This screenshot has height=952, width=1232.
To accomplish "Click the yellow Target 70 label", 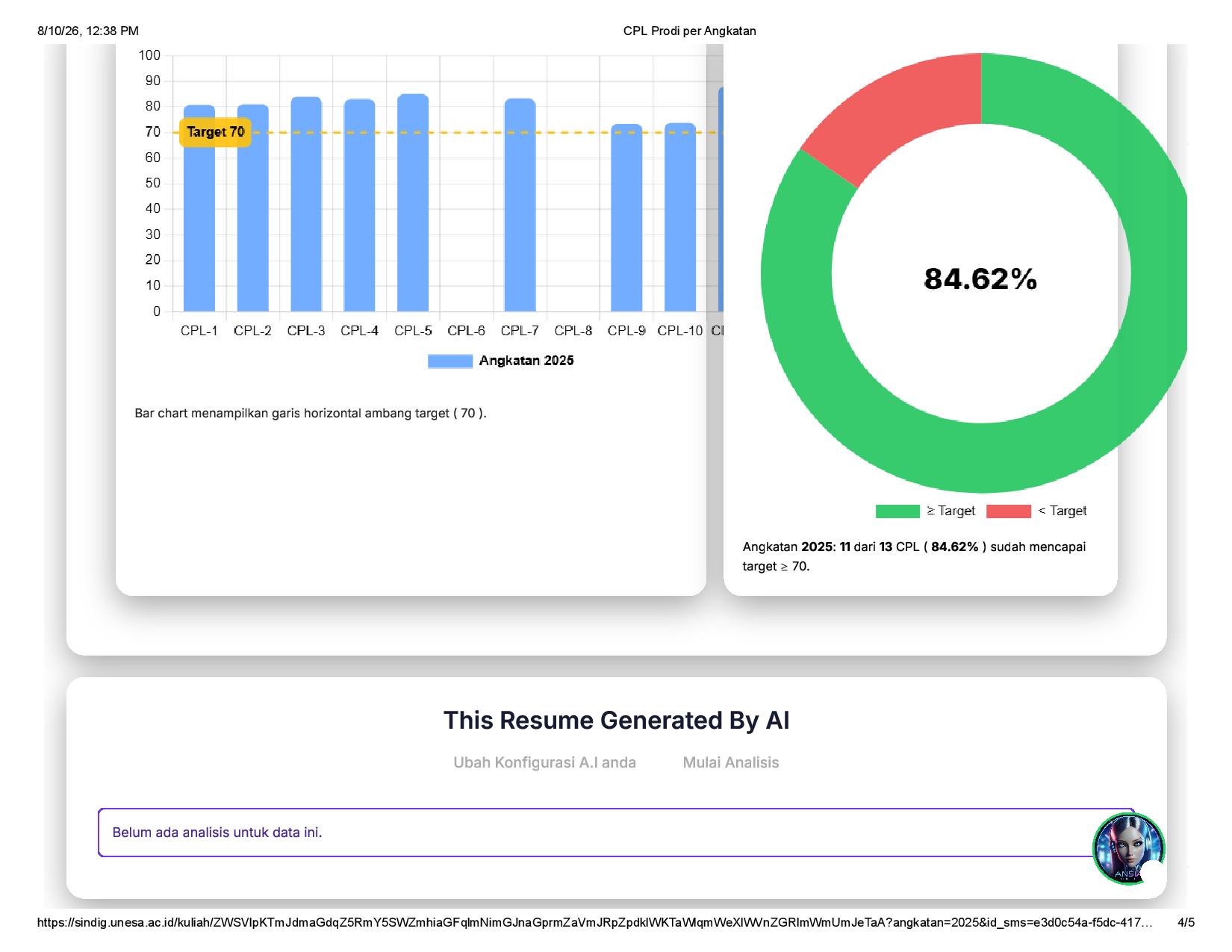I will 216,132.
